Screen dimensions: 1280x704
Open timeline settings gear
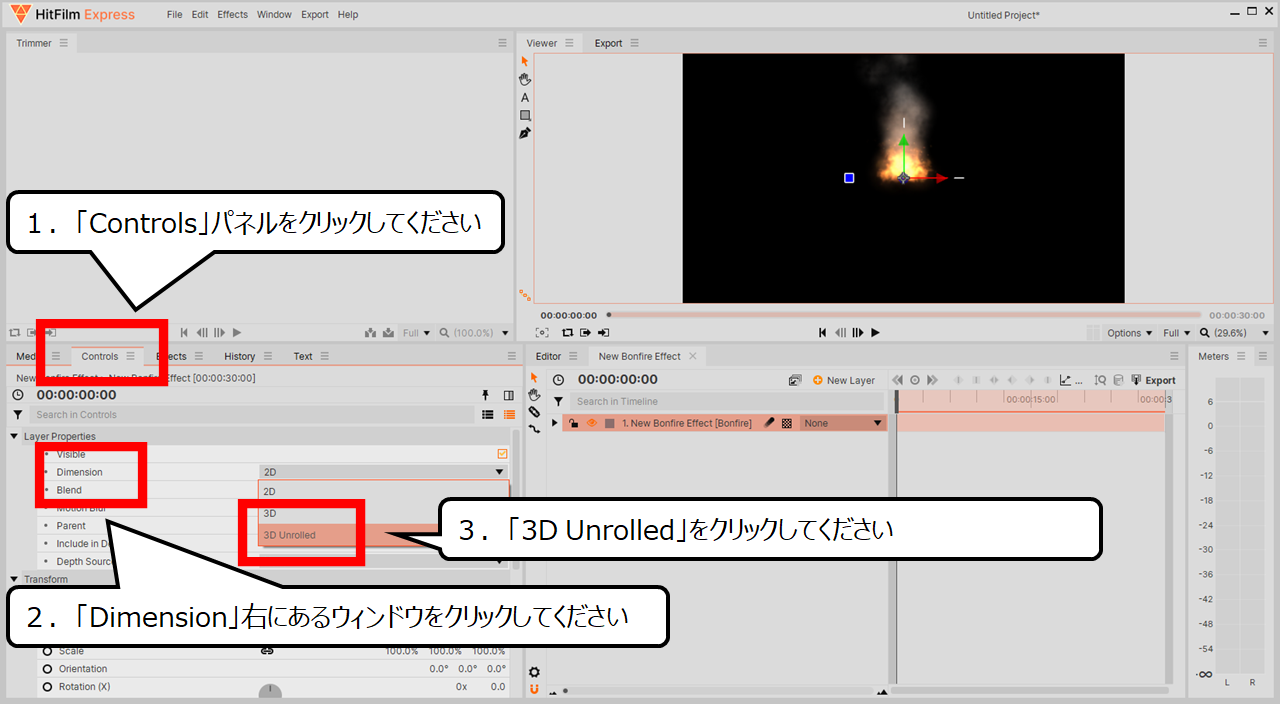point(534,672)
